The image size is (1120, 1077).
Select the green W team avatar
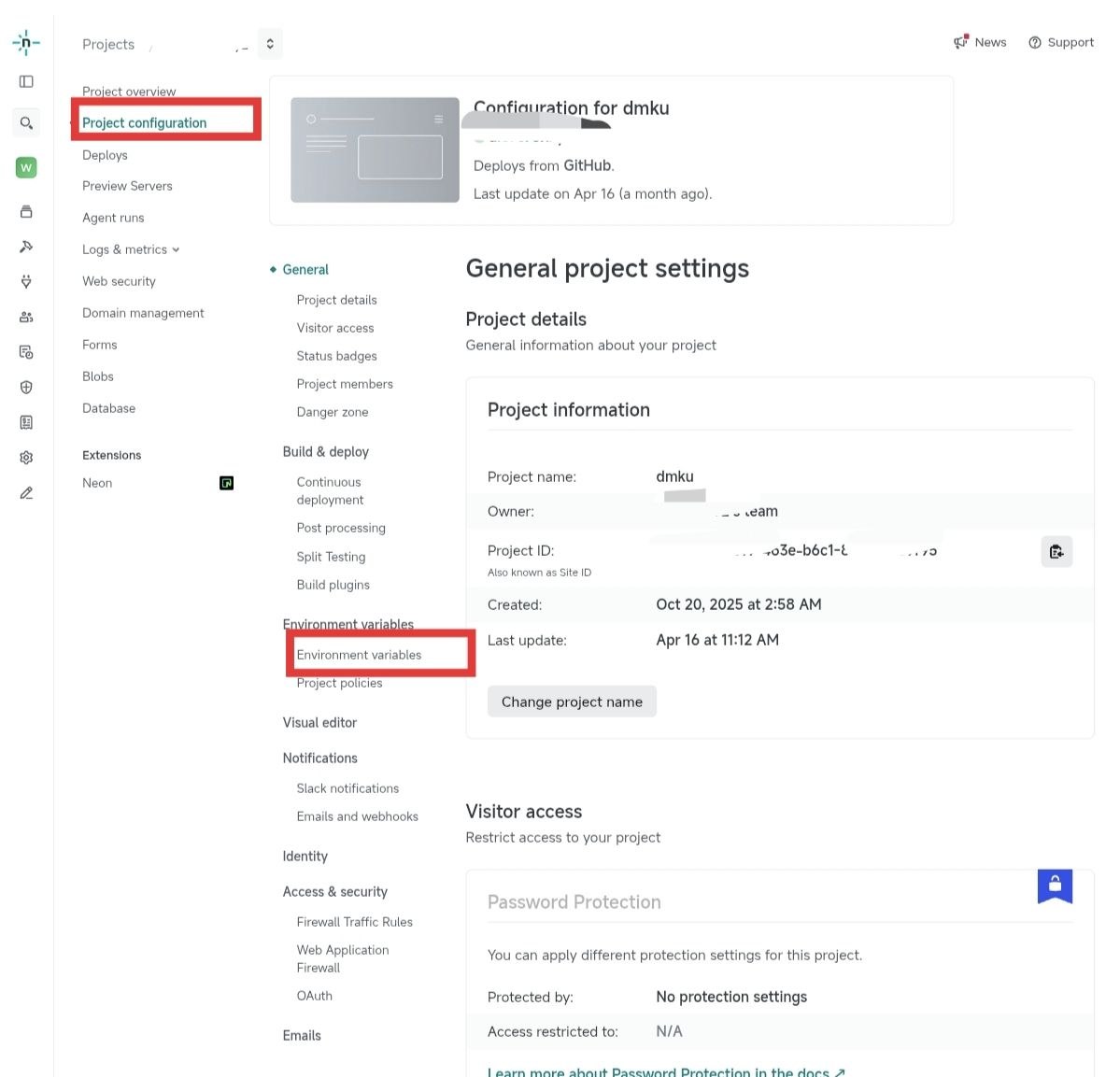[x=26, y=168]
